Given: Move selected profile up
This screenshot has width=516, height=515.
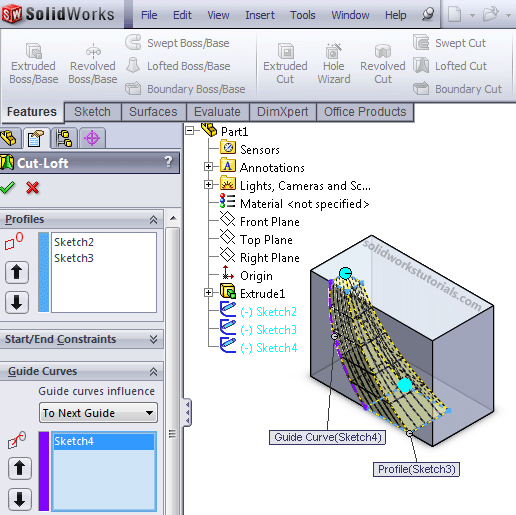Looking at the screenshot, I should 17,272.
